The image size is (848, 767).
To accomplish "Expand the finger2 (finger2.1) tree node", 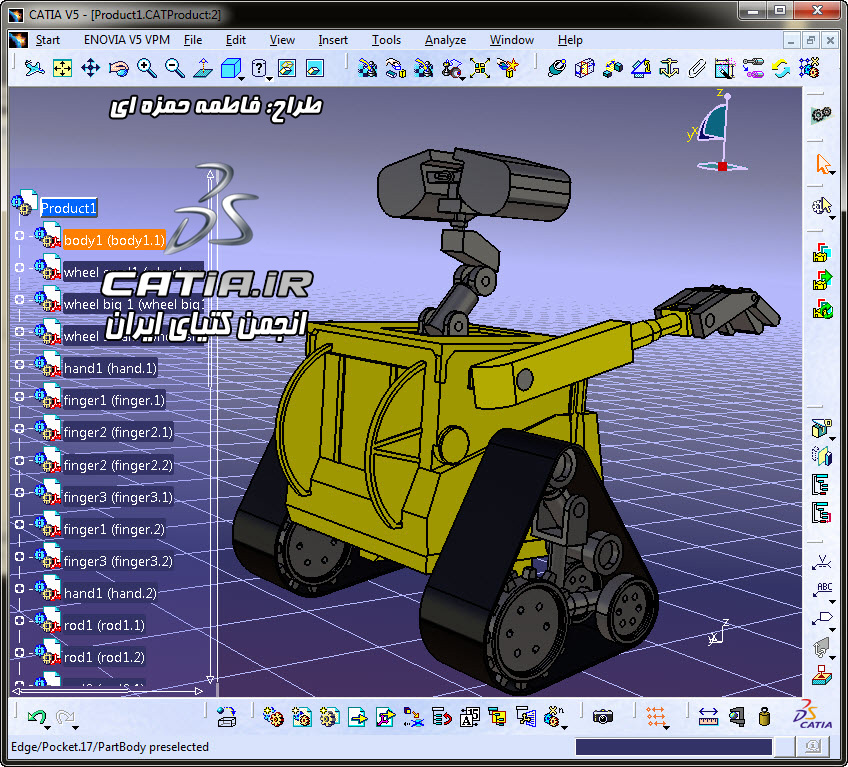I will tap(19, 428).
